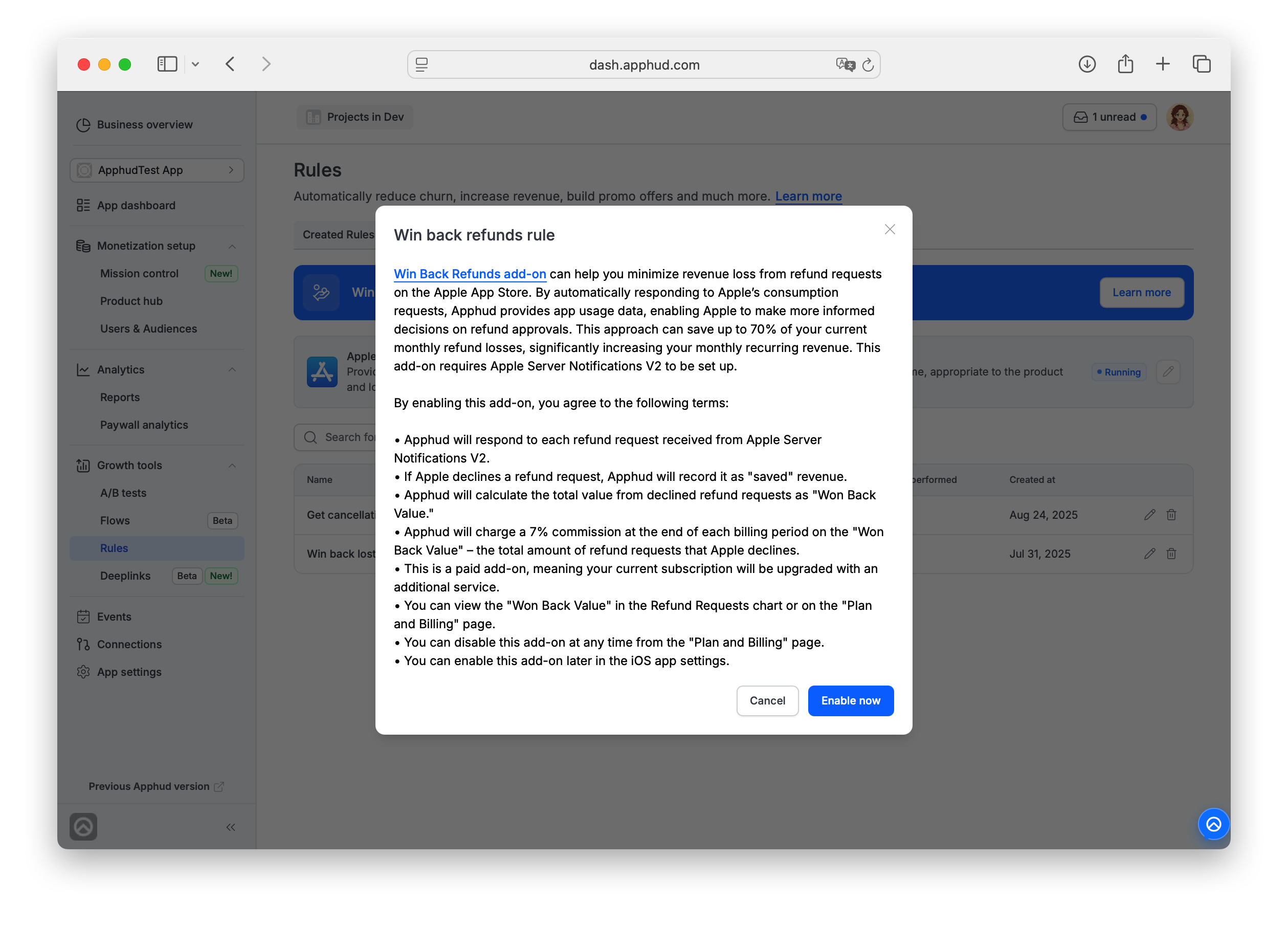
Task: Open a new Safari tab
Action: pos(1163,64)
